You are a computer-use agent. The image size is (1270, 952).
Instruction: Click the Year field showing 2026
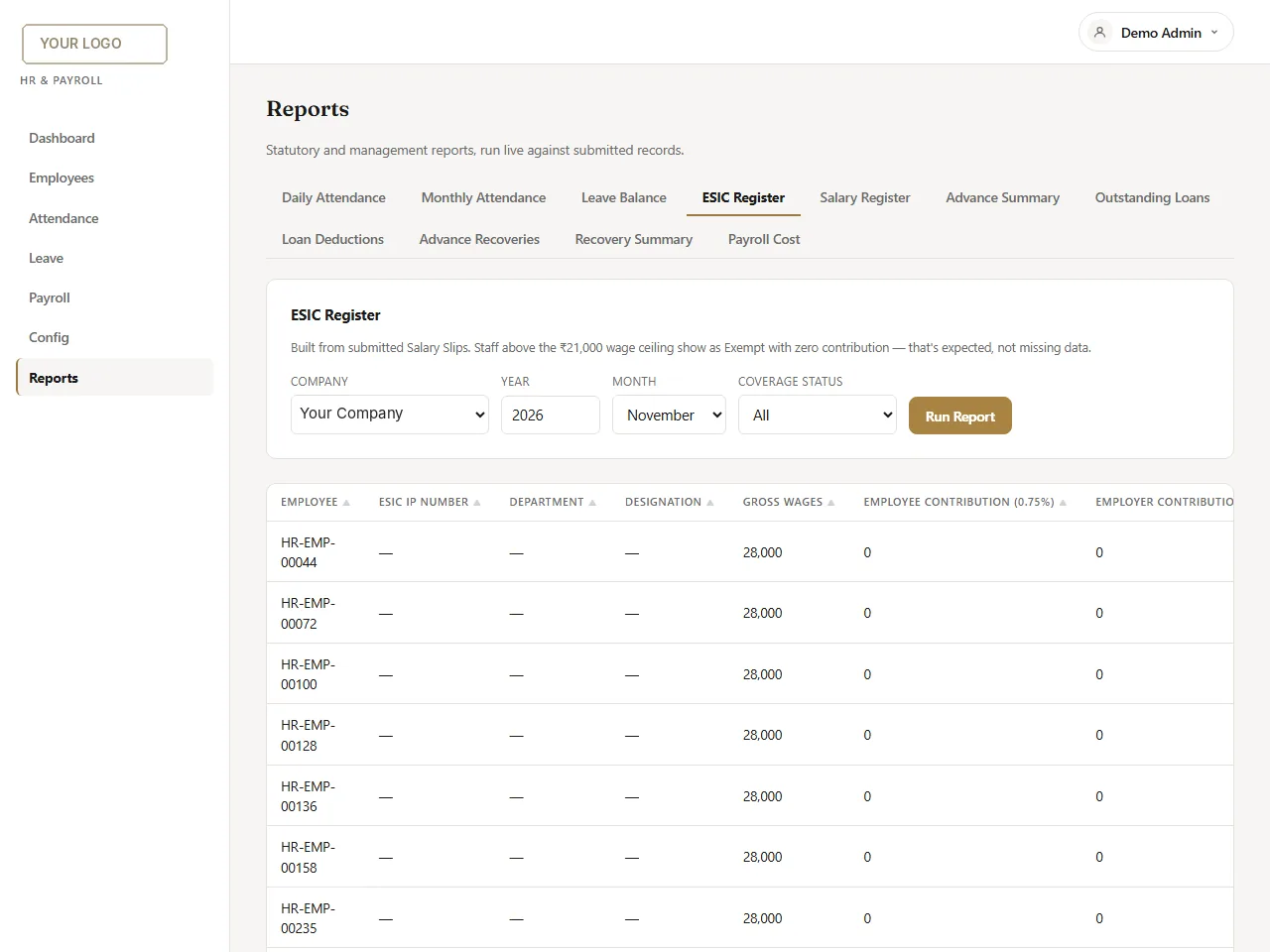point(551,415)
